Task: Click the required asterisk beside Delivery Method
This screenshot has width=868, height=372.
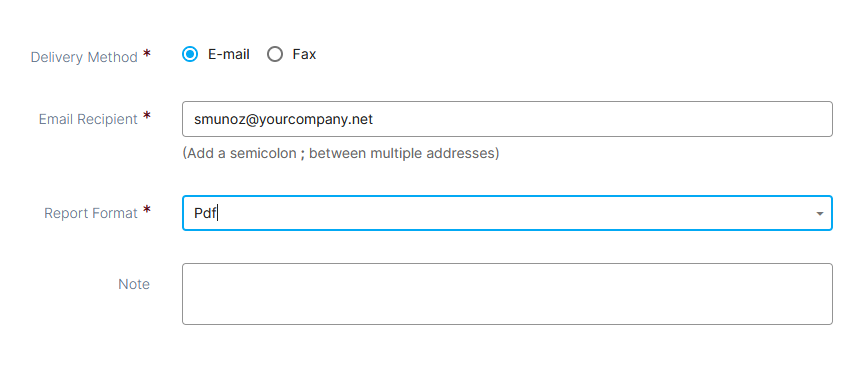Action: [147, 54]
